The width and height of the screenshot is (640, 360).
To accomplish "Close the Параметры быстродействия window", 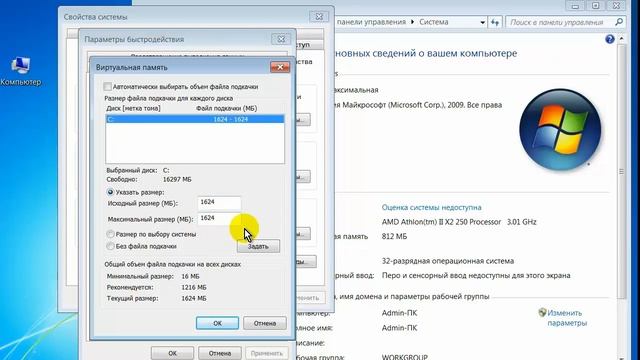I will point(281,39).
